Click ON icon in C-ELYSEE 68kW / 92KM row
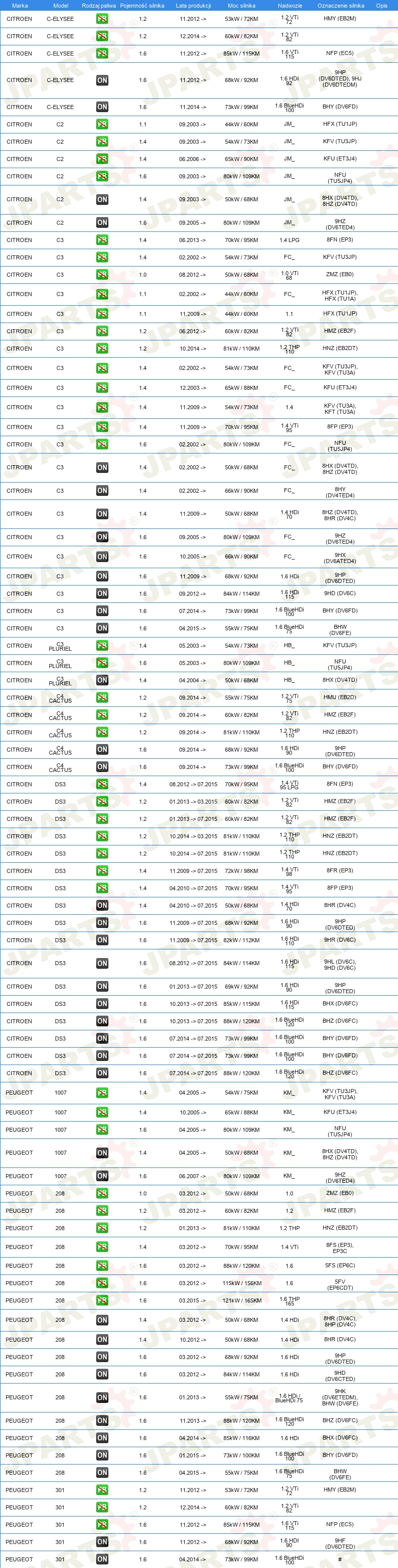398x1568 pixels. coord(102,81)
